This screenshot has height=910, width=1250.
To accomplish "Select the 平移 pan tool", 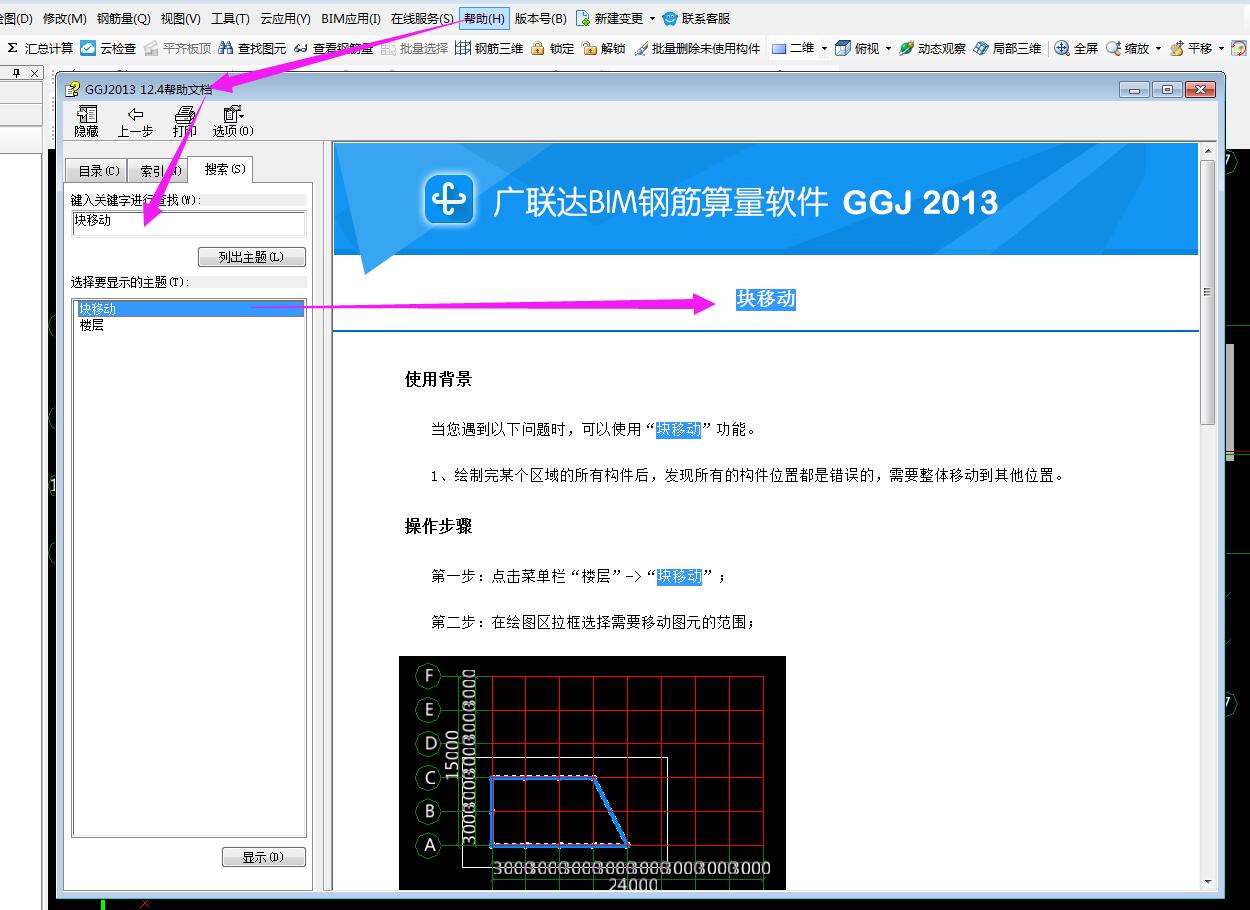I will click(1190, 48).
